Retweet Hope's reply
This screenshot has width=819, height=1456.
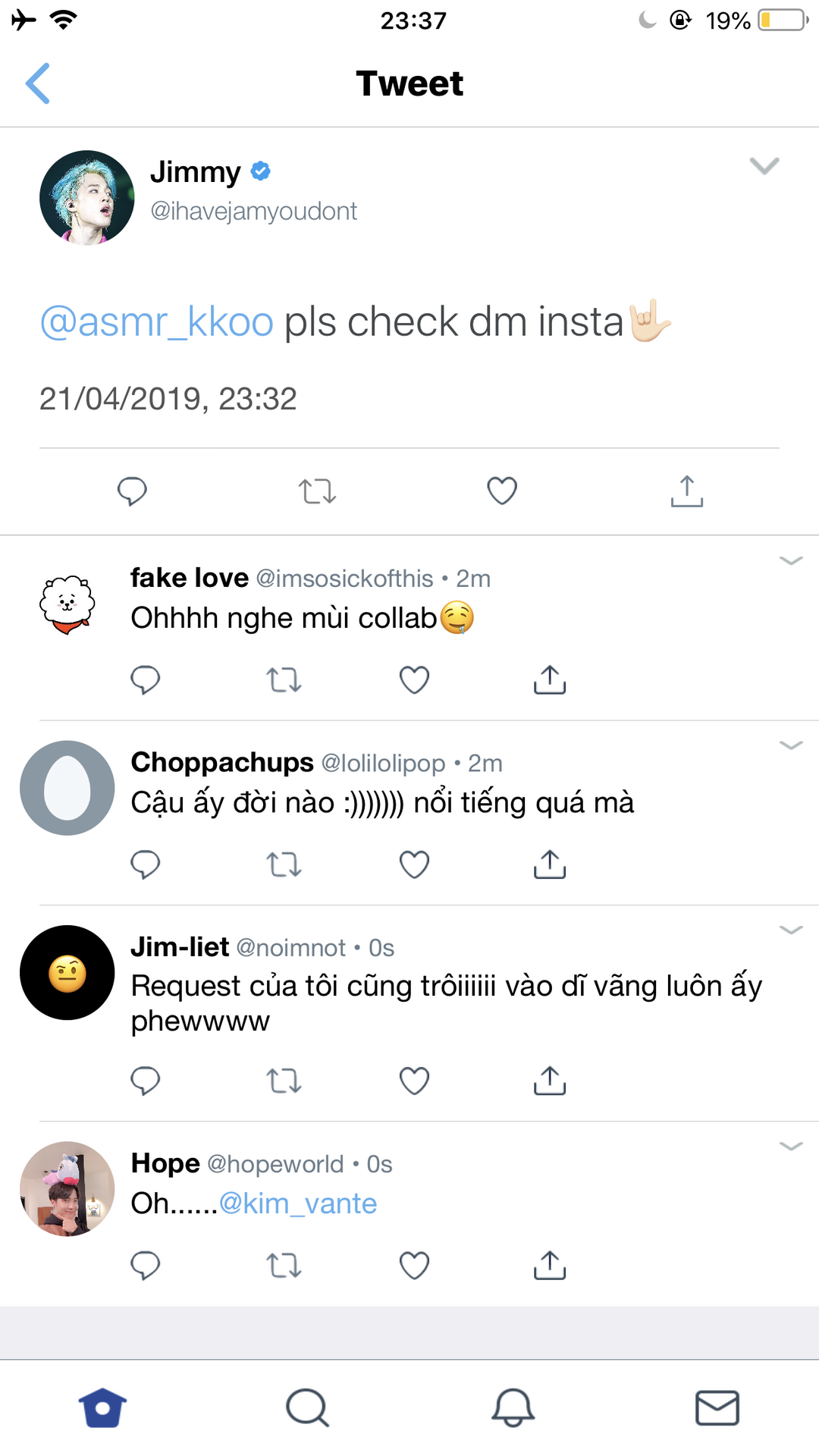point(284,1265)
